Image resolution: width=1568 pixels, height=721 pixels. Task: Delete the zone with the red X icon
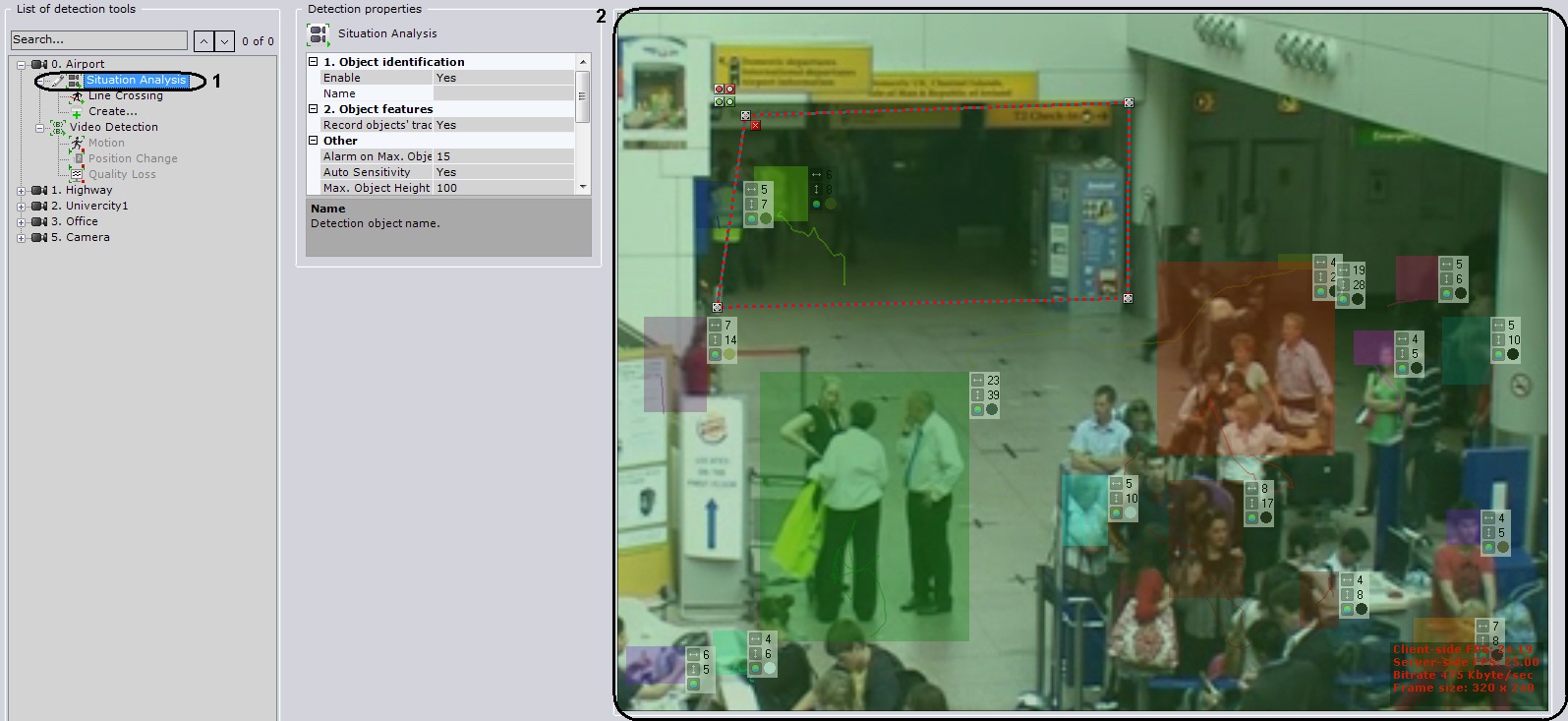coord(755,125)
